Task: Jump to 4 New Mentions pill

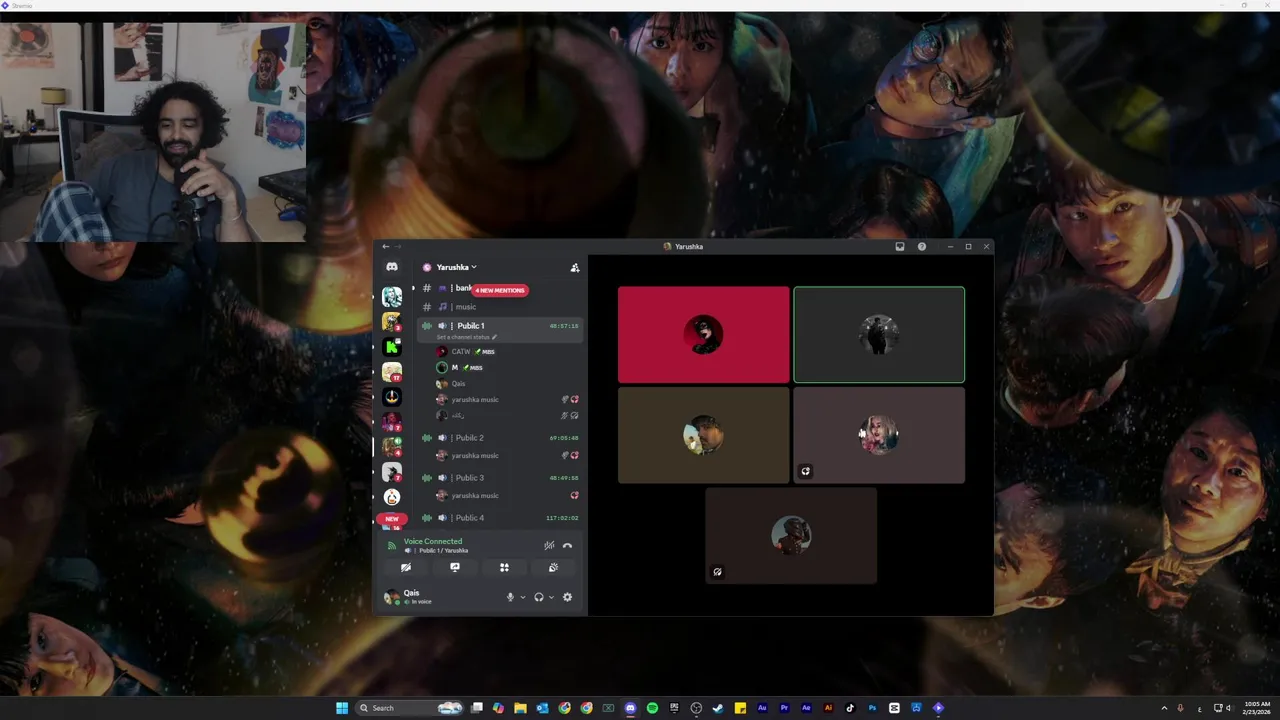Action: (x=500, y=290)
